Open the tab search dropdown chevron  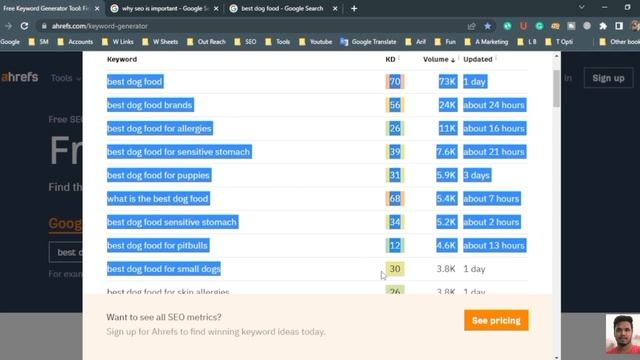point(582,7)
